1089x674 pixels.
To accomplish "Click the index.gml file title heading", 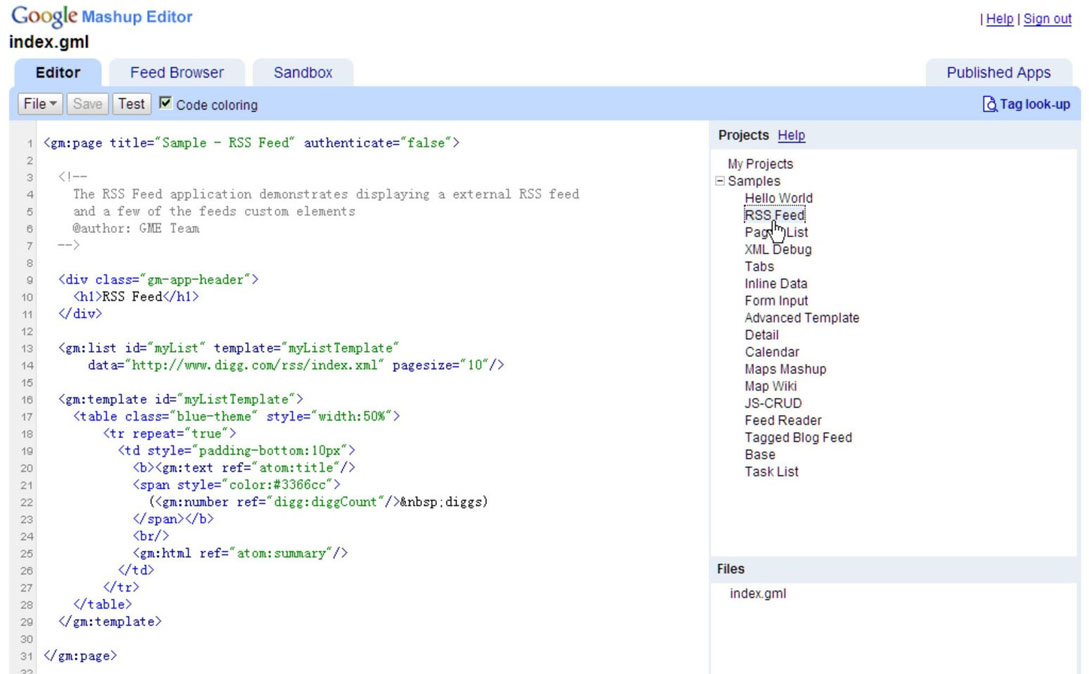I will tap(49, 42).
